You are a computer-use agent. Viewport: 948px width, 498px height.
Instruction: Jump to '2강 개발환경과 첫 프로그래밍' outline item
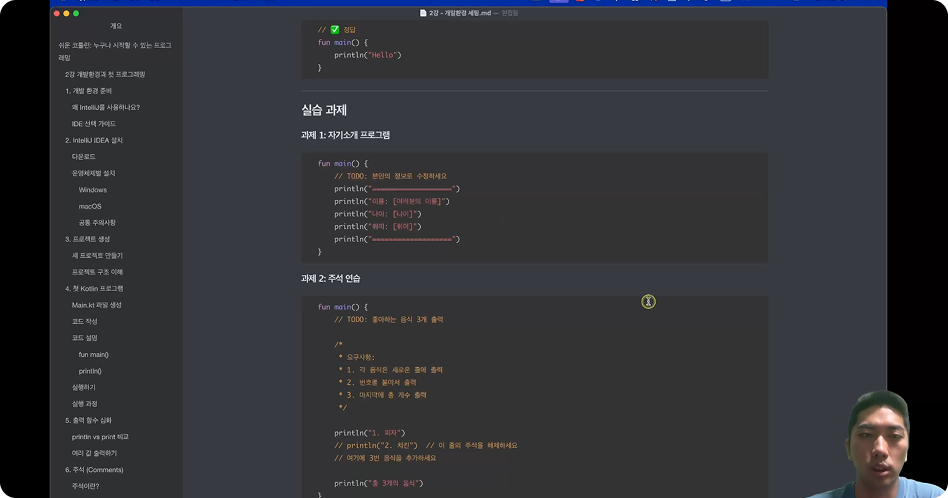click(105, 74)
